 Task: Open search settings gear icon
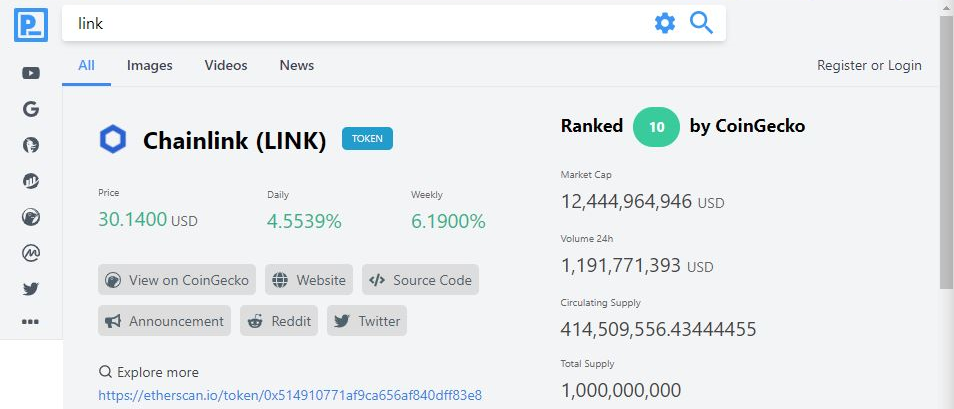coord(664,24)
